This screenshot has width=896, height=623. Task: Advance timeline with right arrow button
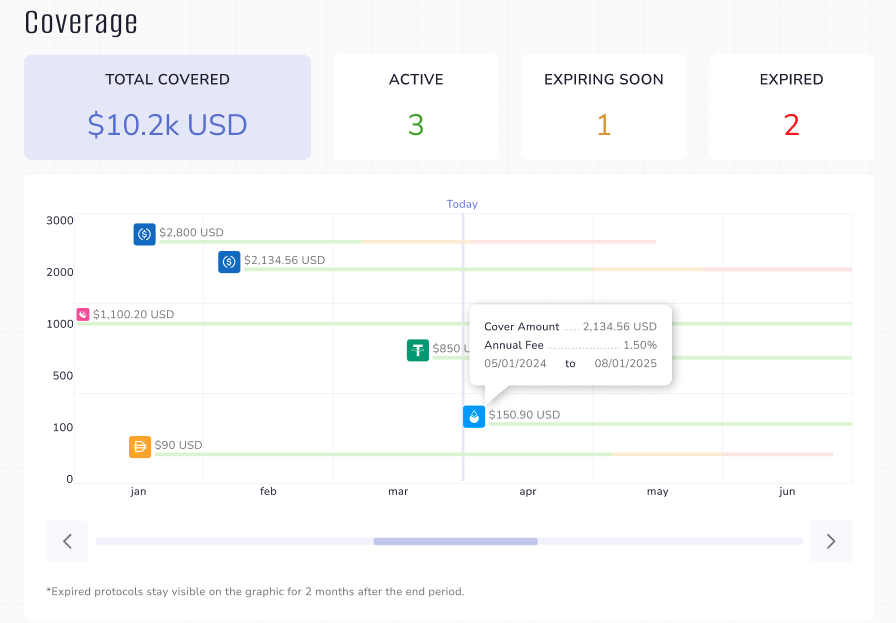pyautogui.click(x=831, y=541)
